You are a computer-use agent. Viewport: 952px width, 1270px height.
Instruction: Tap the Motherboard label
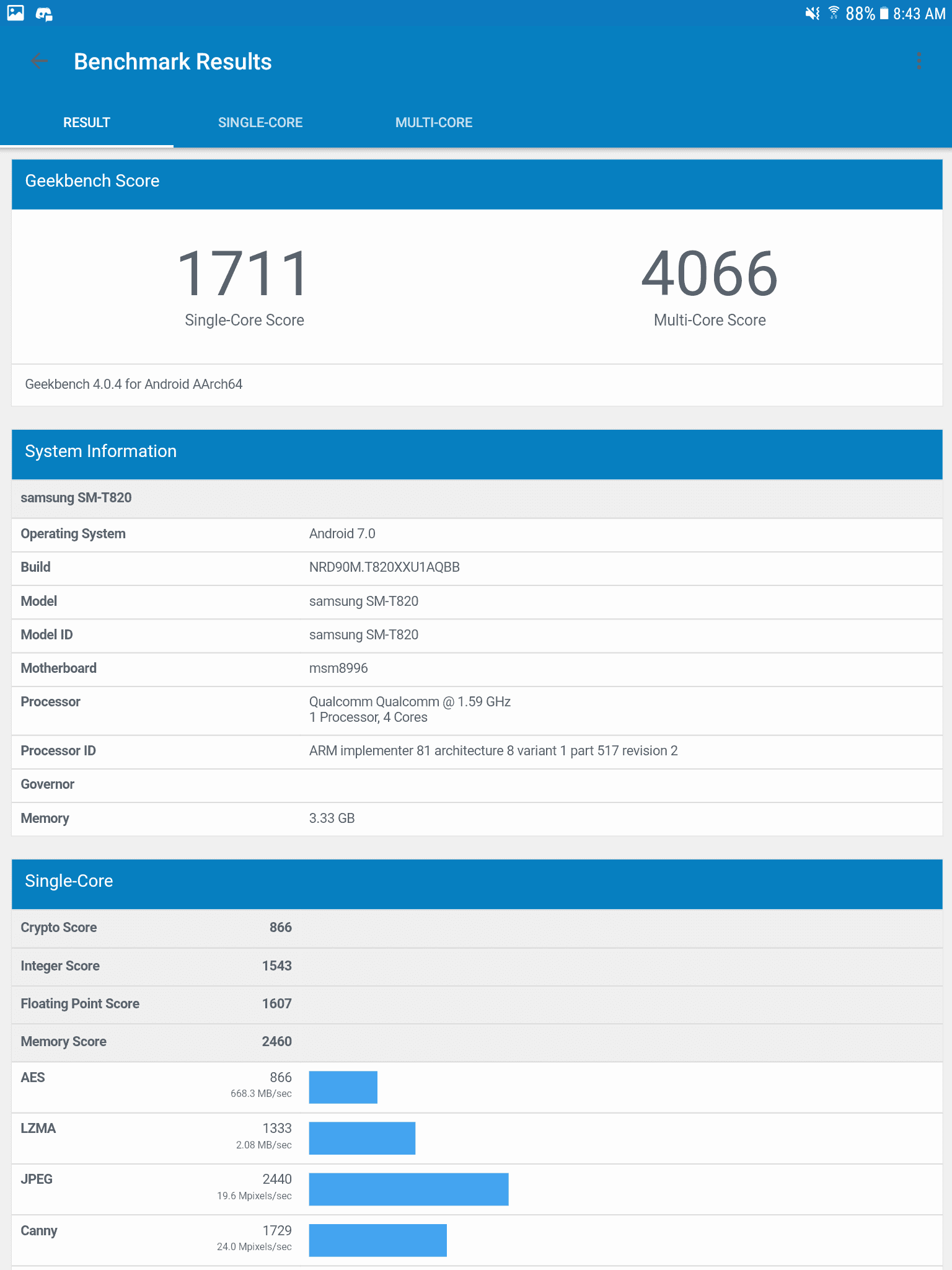(59, 668)
